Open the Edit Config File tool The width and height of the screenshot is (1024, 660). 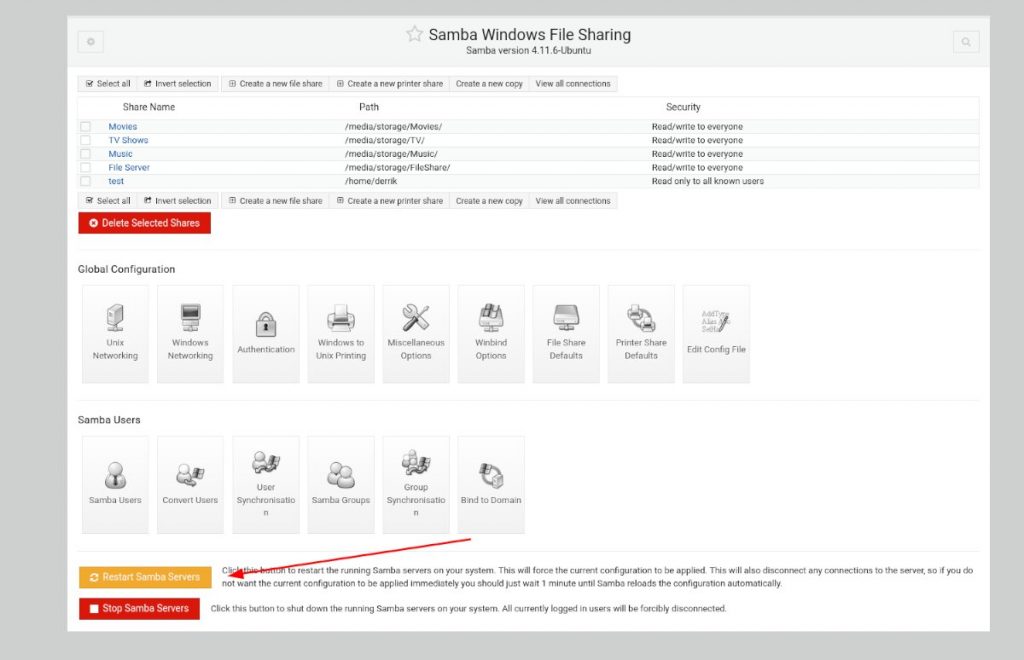coord(716,332)
